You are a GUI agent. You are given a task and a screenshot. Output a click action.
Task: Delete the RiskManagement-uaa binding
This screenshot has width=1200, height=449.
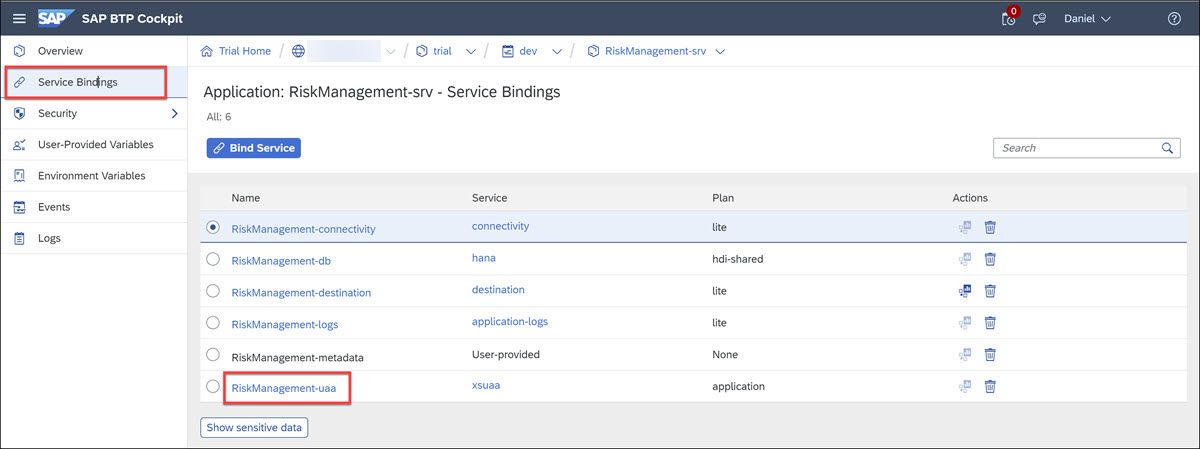coord(990,386)
